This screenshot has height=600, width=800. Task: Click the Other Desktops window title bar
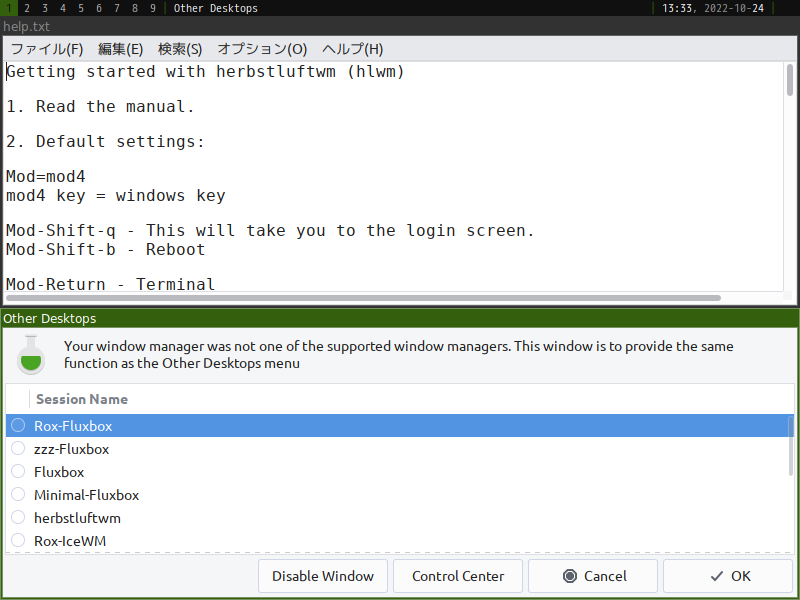[x=400, y=318]
